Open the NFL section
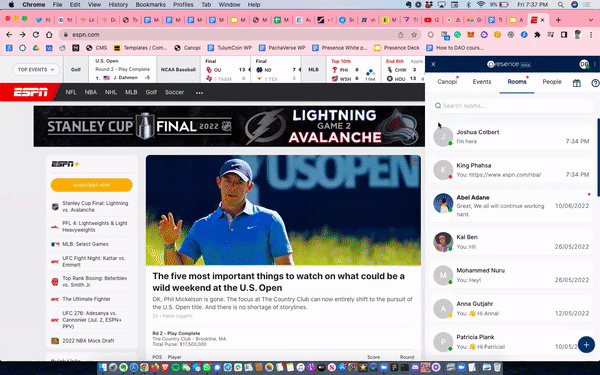Screen dimensions: 600x375 [x=71, y=92]
